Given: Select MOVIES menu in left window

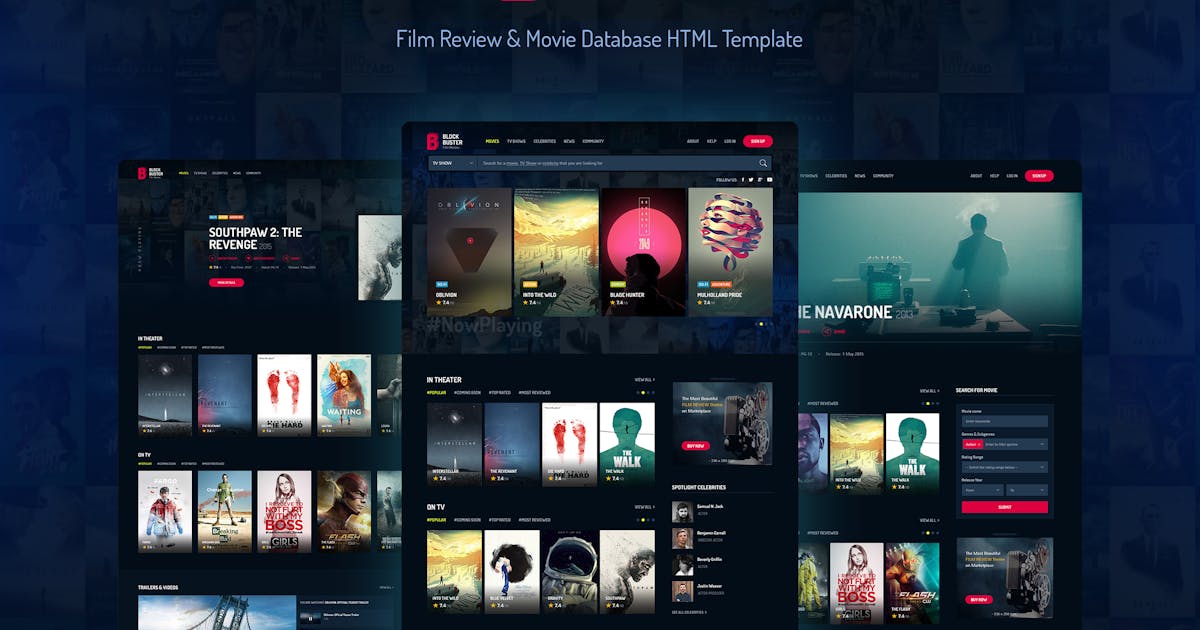Looking at the screenshot, I should click(184, 173).
